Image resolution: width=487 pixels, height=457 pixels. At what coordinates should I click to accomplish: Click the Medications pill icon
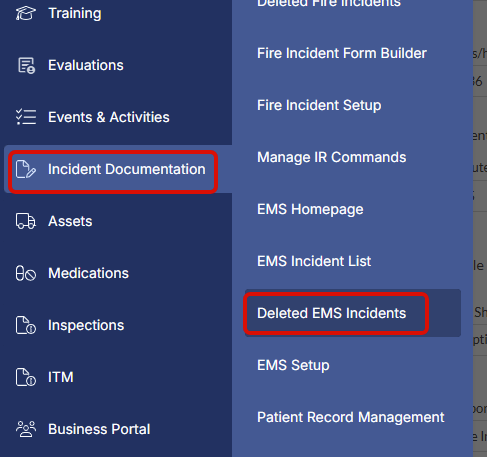pyautogui.click(x=26, y=273)
